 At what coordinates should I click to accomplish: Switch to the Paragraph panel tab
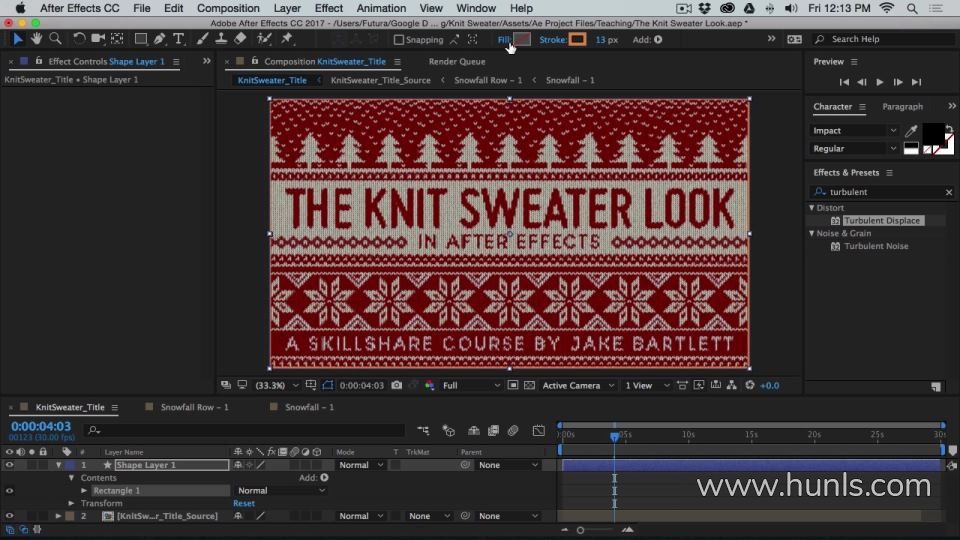click(902, 107)
